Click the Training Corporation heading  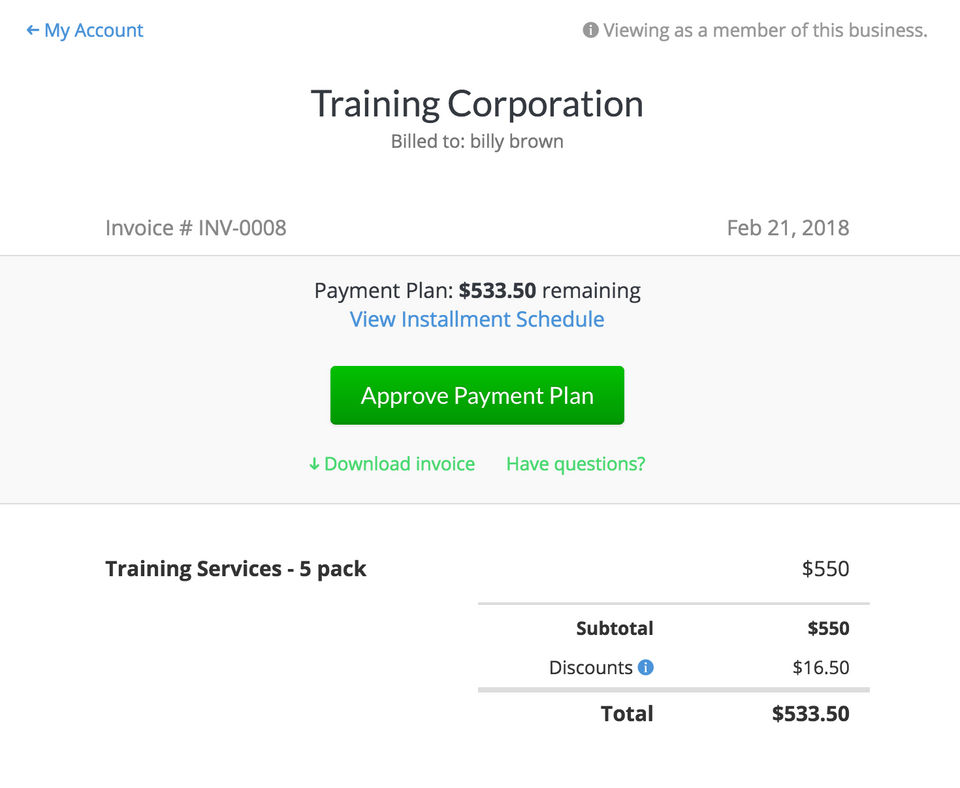point(477,104)
